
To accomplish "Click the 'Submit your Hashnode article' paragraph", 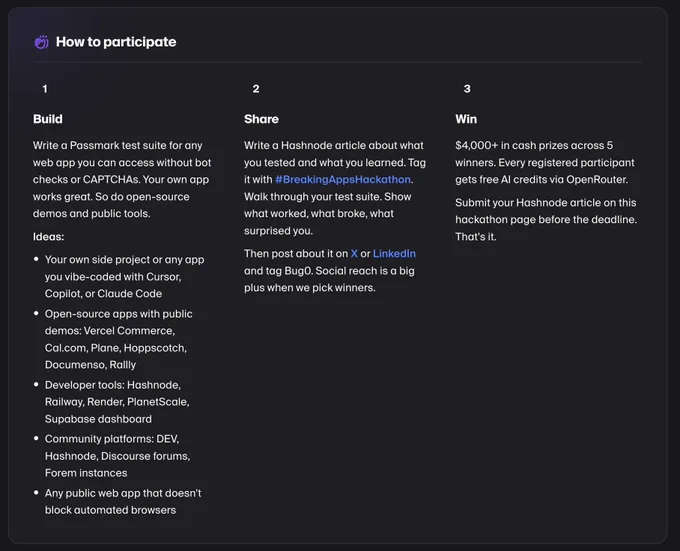I will 546,220.
